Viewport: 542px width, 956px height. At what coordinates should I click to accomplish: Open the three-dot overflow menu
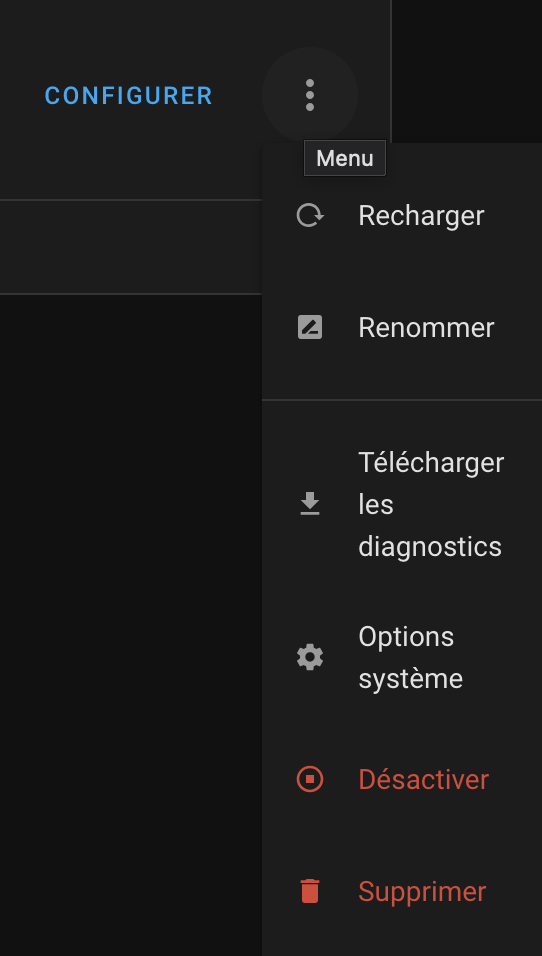click(310, 95)
